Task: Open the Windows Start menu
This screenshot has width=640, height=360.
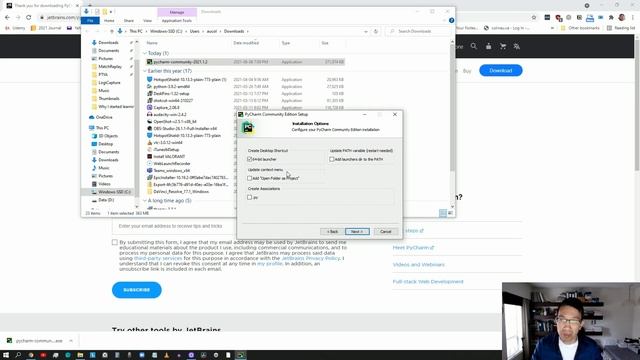Action: click(6, 355)
